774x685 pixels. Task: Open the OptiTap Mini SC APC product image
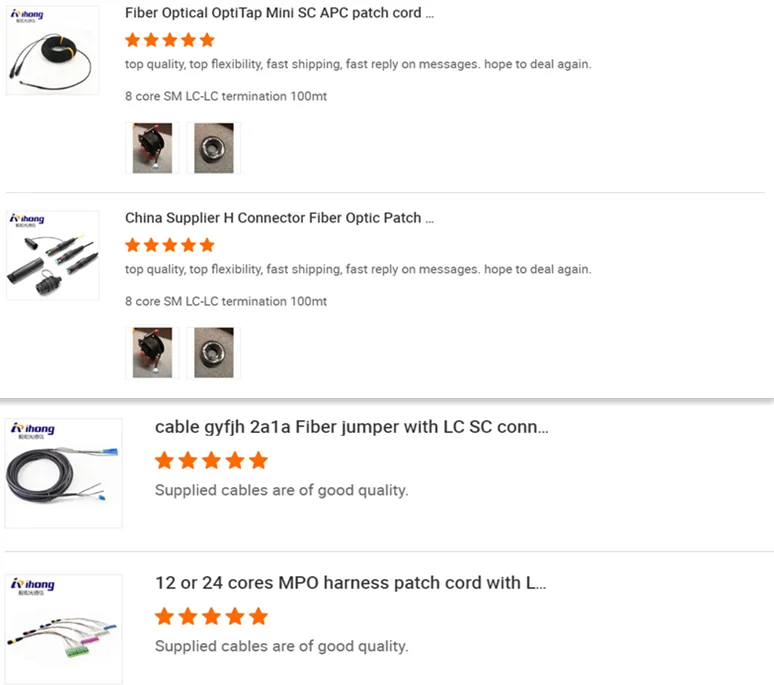point(53,51)
